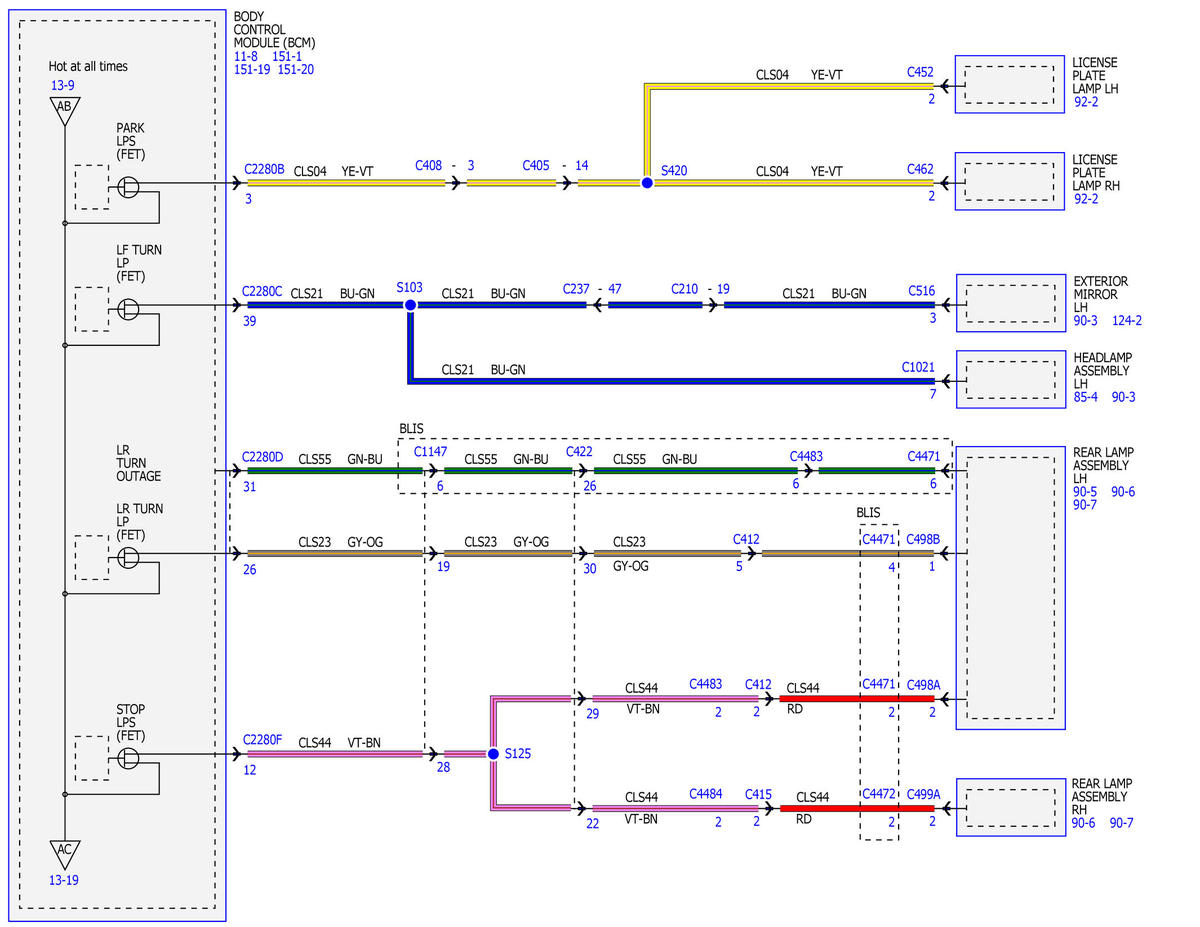Click the C422 connector label
The image size is (1200, 927).
click(x=579, y=451)
